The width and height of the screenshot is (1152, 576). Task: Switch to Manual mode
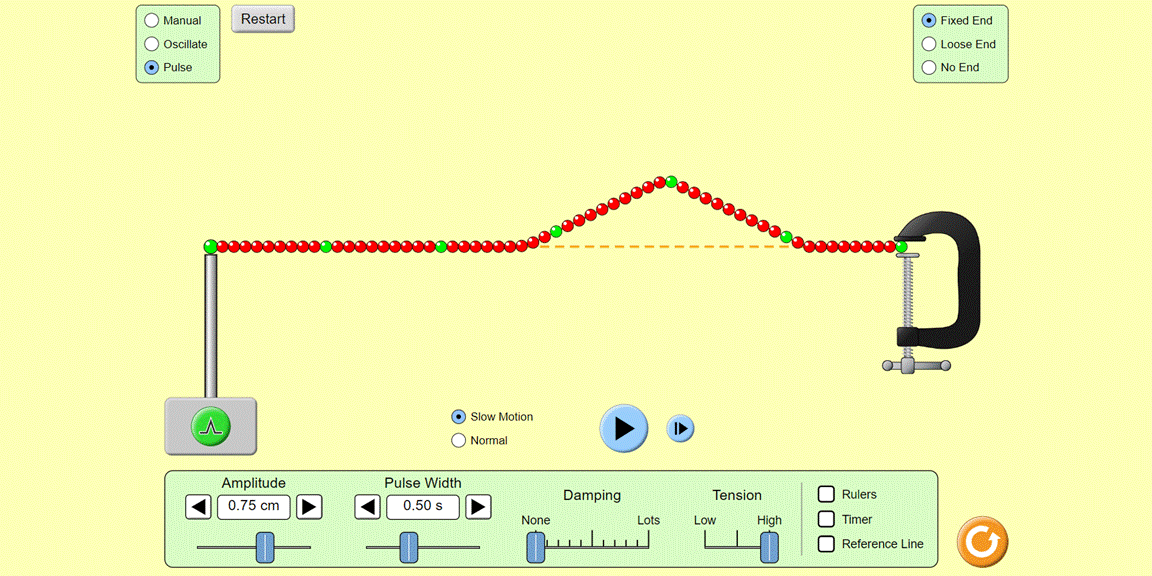coord(151,20)
